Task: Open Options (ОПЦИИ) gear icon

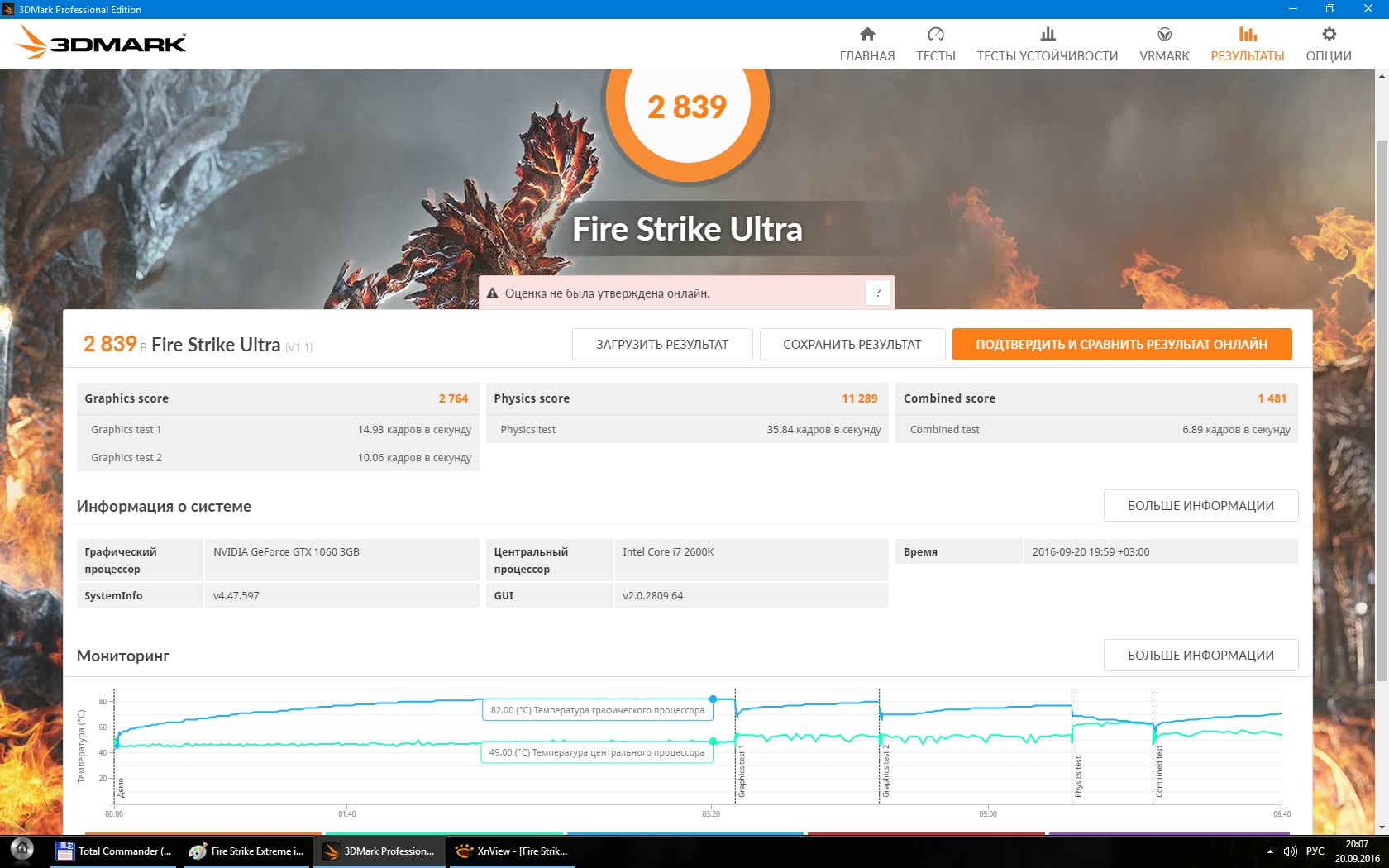Action: [x=1328, y=35]
